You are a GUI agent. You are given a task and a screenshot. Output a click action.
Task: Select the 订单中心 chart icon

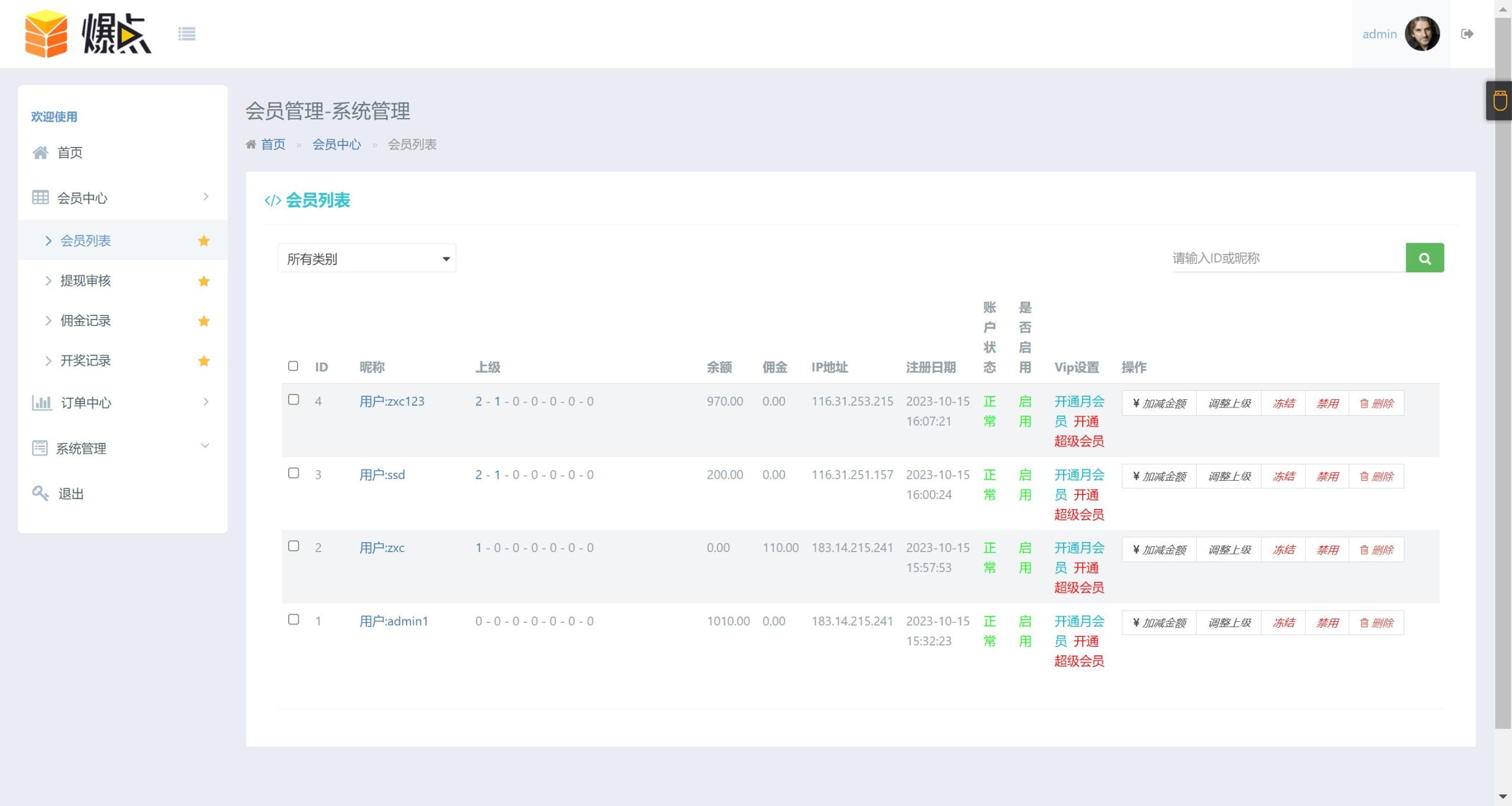(x=40, y=402)
